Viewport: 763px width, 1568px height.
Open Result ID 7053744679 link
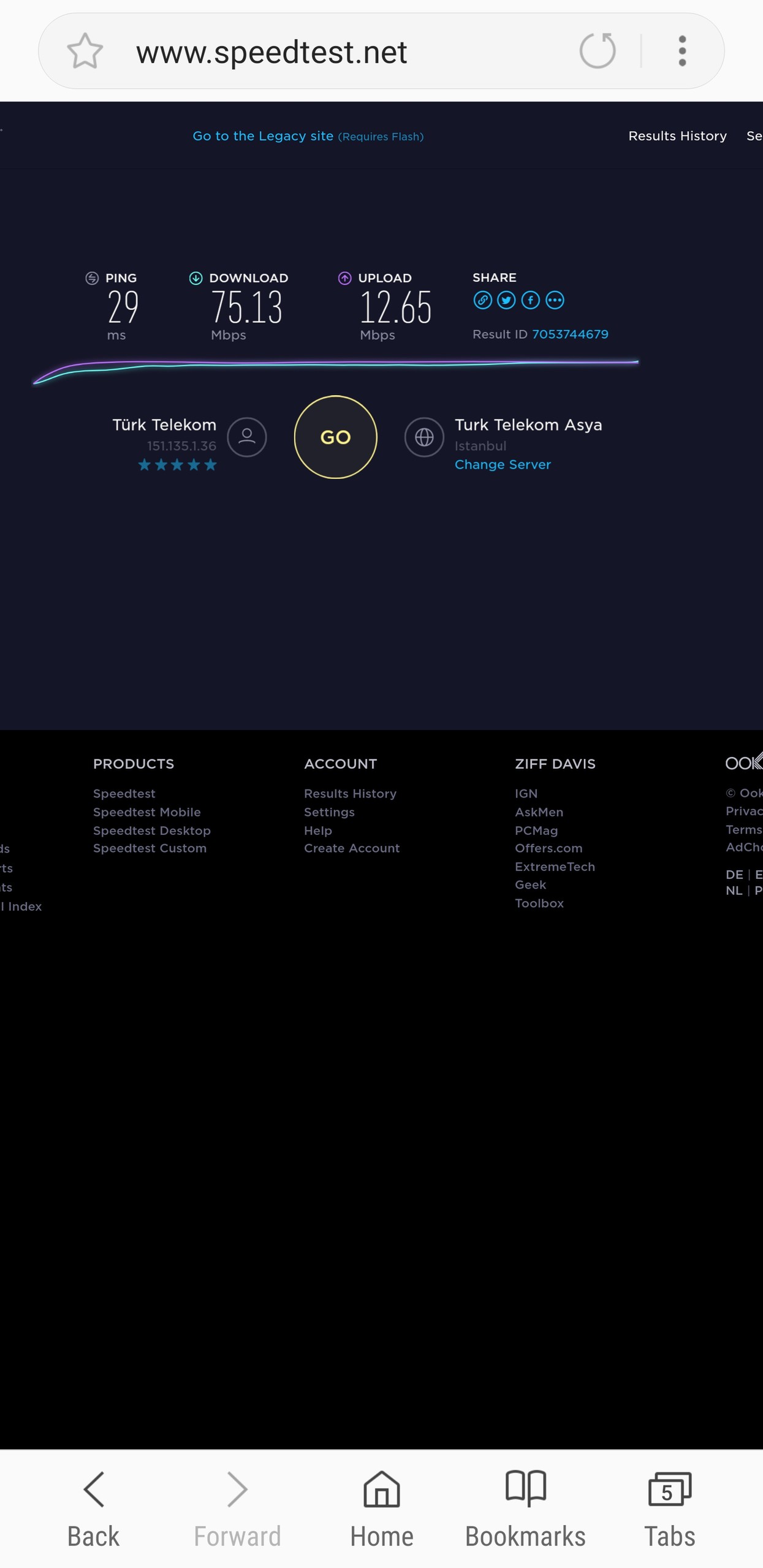tap(570, 334)
